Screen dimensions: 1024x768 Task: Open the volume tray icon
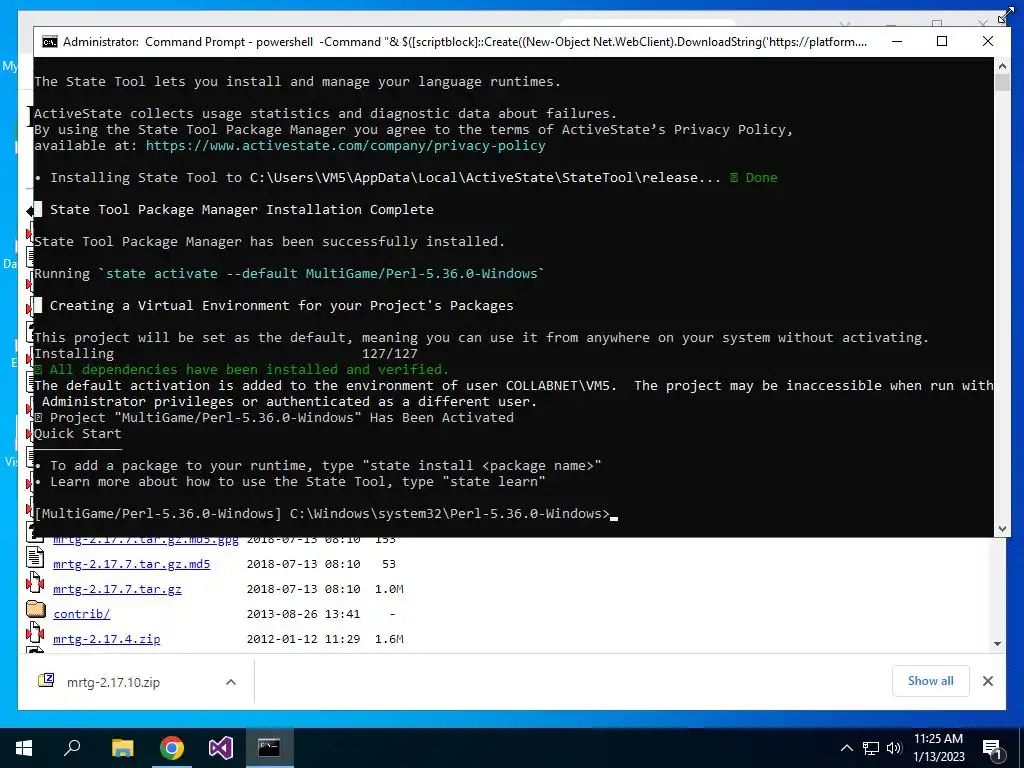click(x=894, y=748)
